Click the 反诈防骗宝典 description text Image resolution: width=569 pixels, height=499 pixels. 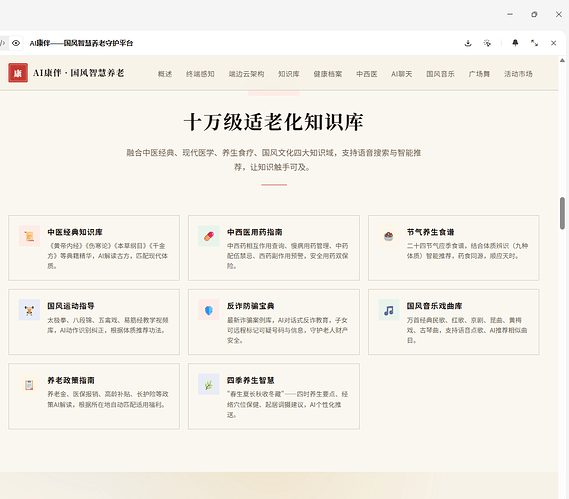click(x=287, y=330)
